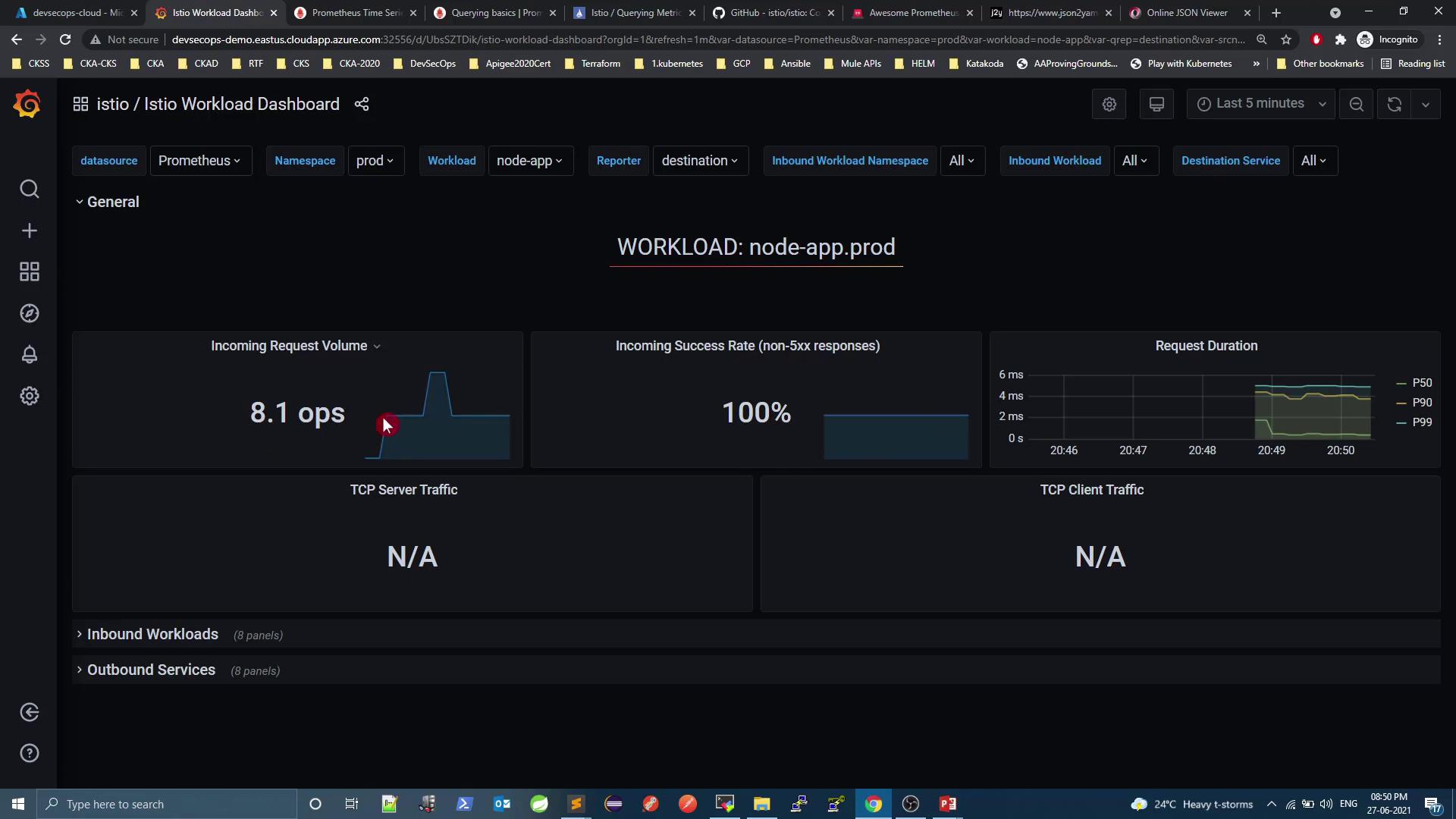The height and width of the screenshot is (819, 1456).
Task: Open Explore compass icon in sidebar
Action: tap(29, 313)
